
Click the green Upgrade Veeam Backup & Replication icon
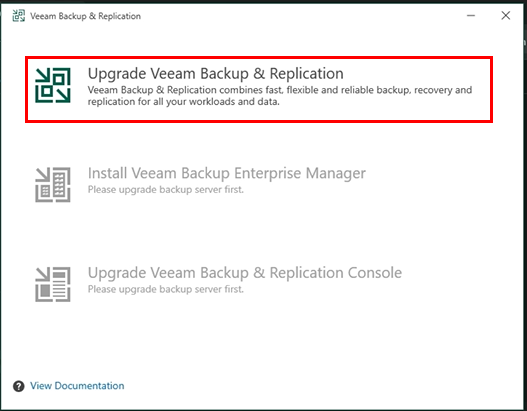[53, 85]
